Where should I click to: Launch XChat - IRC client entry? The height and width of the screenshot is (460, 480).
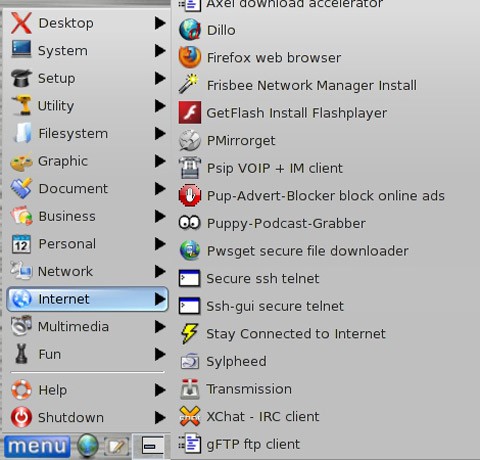pos(263,417)
